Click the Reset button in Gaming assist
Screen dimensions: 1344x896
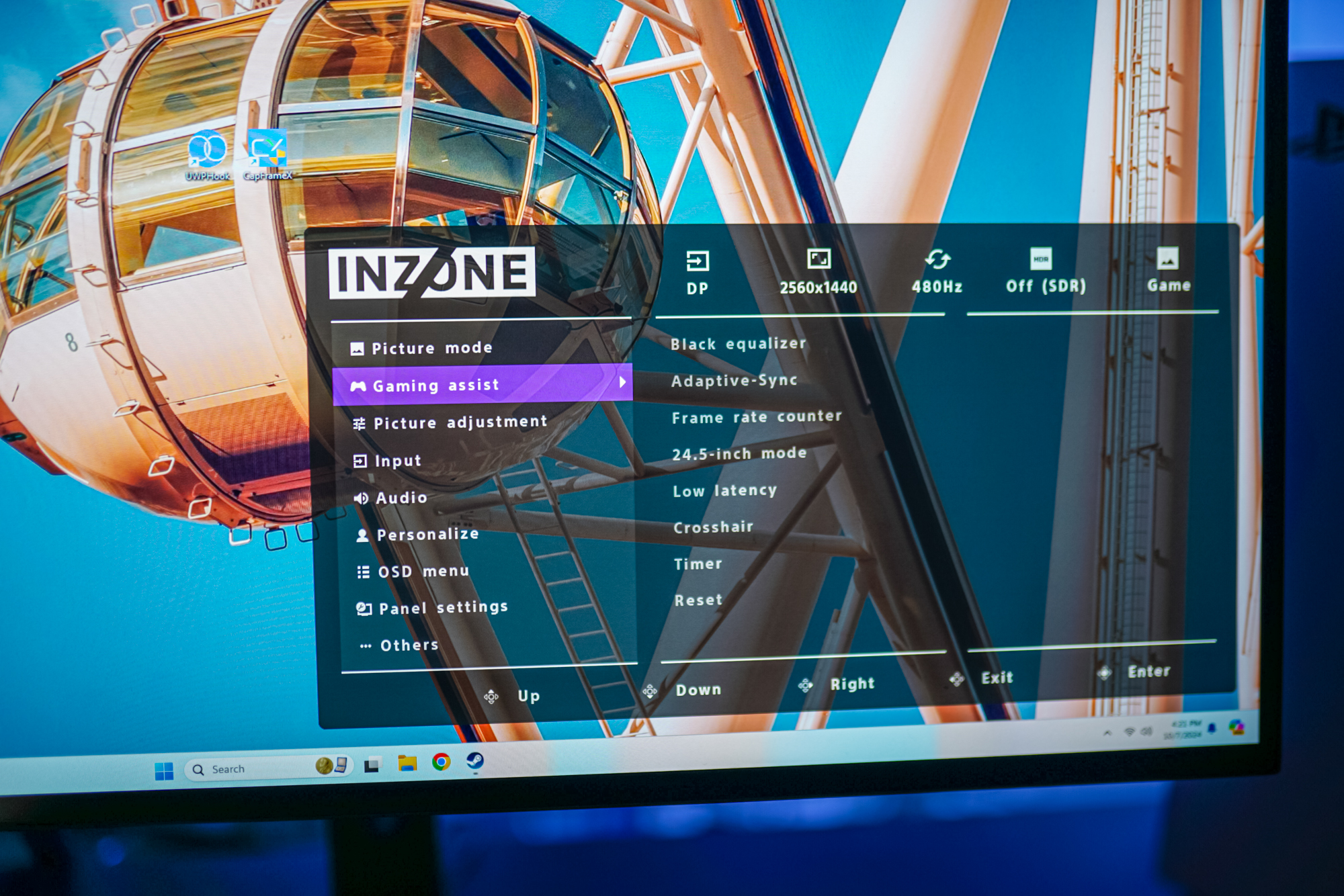pyautogui.click(x=699, y=601)
